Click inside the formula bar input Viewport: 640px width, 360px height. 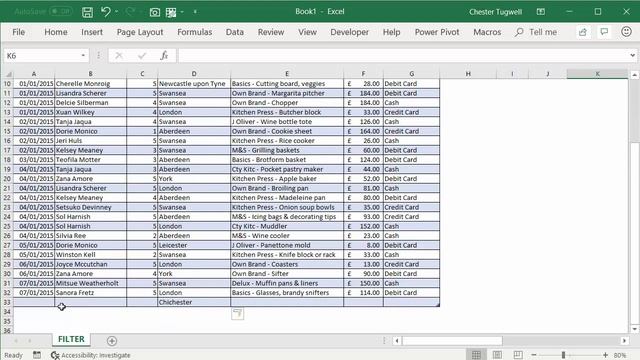pyautogui.click(x=402, y=56)
